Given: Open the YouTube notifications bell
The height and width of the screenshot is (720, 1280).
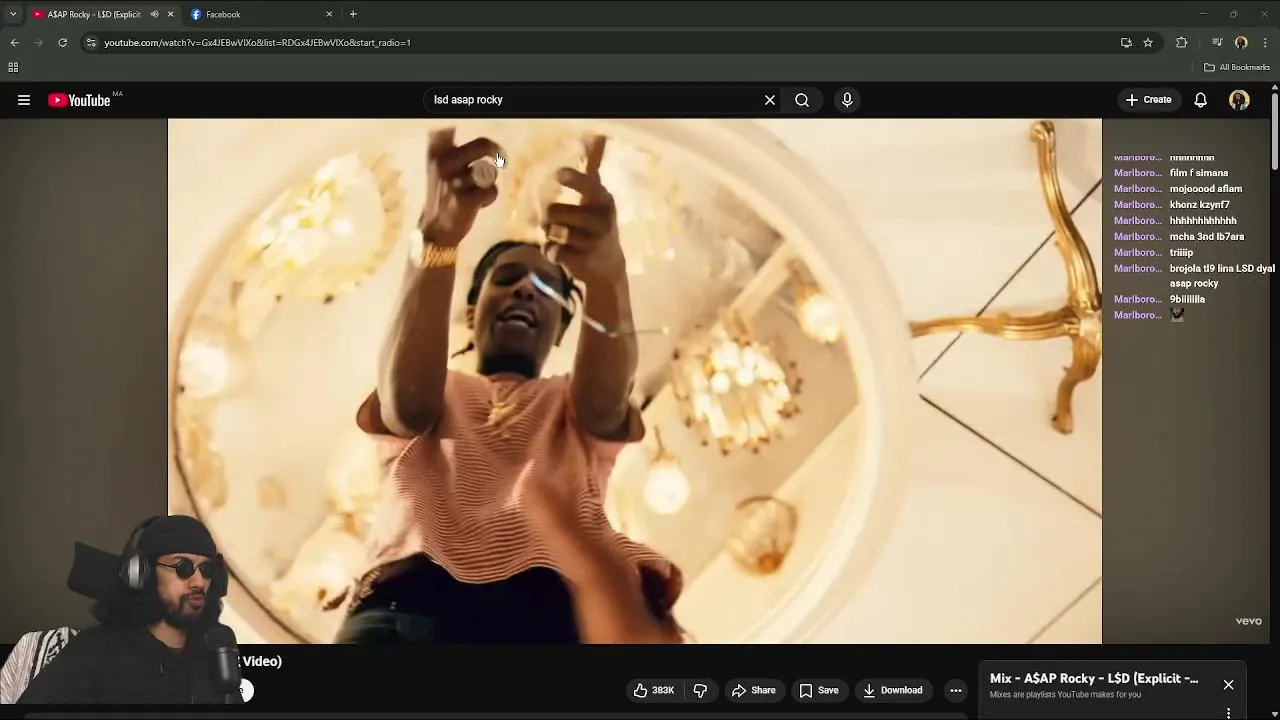Looking at the screenshot, I should coord(1201,100).
